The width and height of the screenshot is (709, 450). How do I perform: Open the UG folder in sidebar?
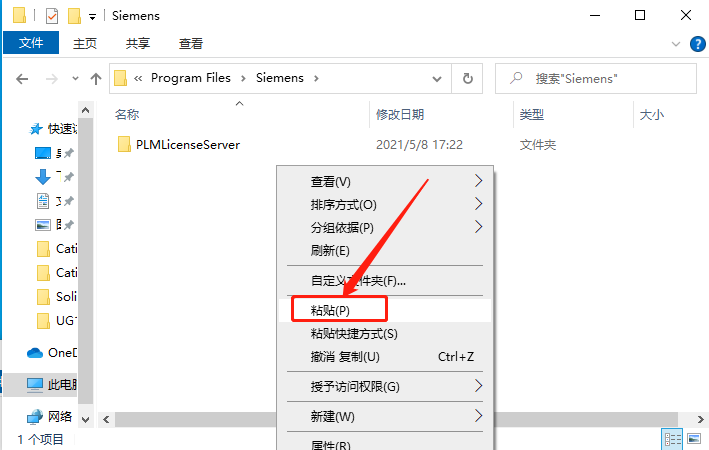pos(57,321)
